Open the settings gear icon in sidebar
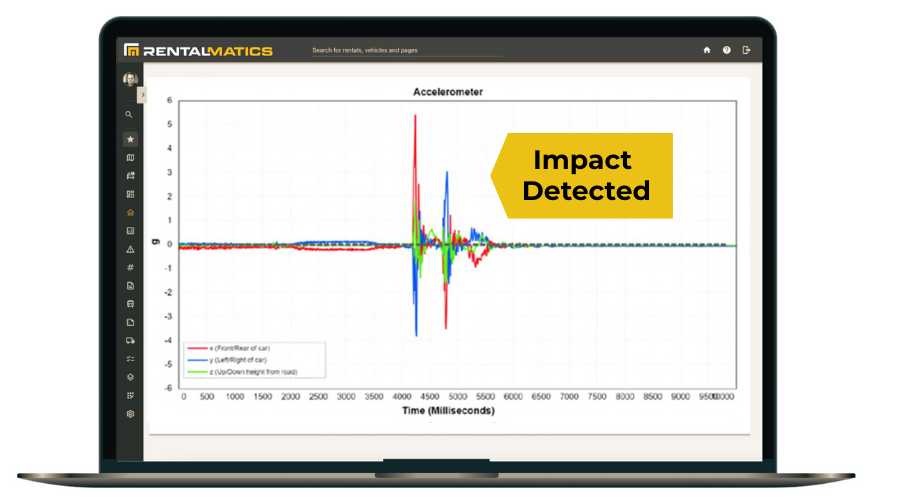 pyautogui.click(x=130, y=414)
